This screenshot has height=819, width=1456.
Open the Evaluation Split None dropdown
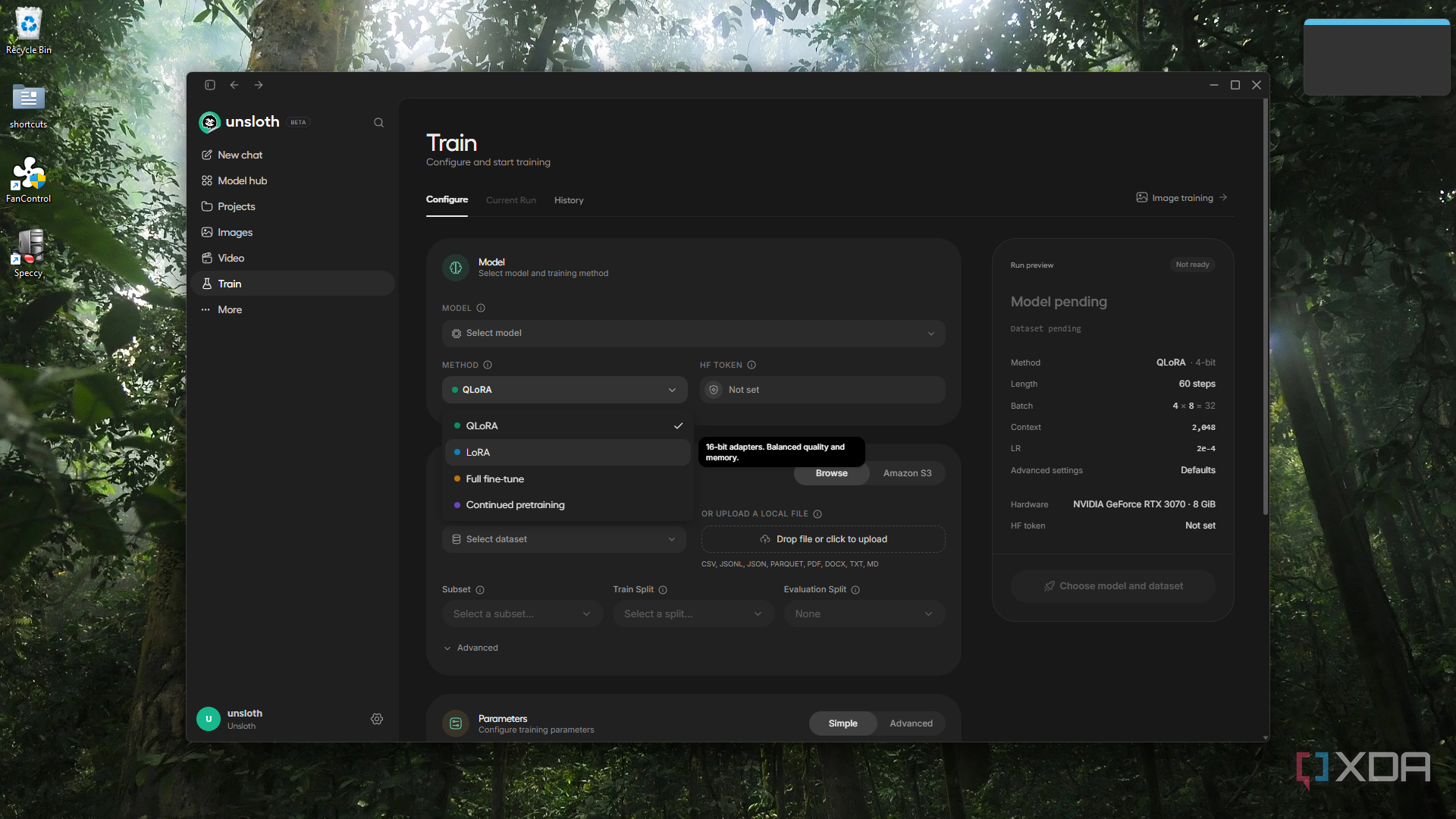864,614
